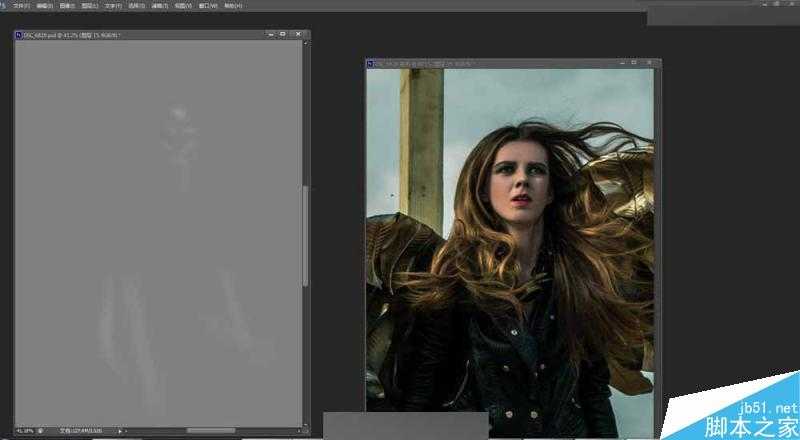Click the PS icon on the portrait document title bar
Screen dimensions: 800x440
370,64
